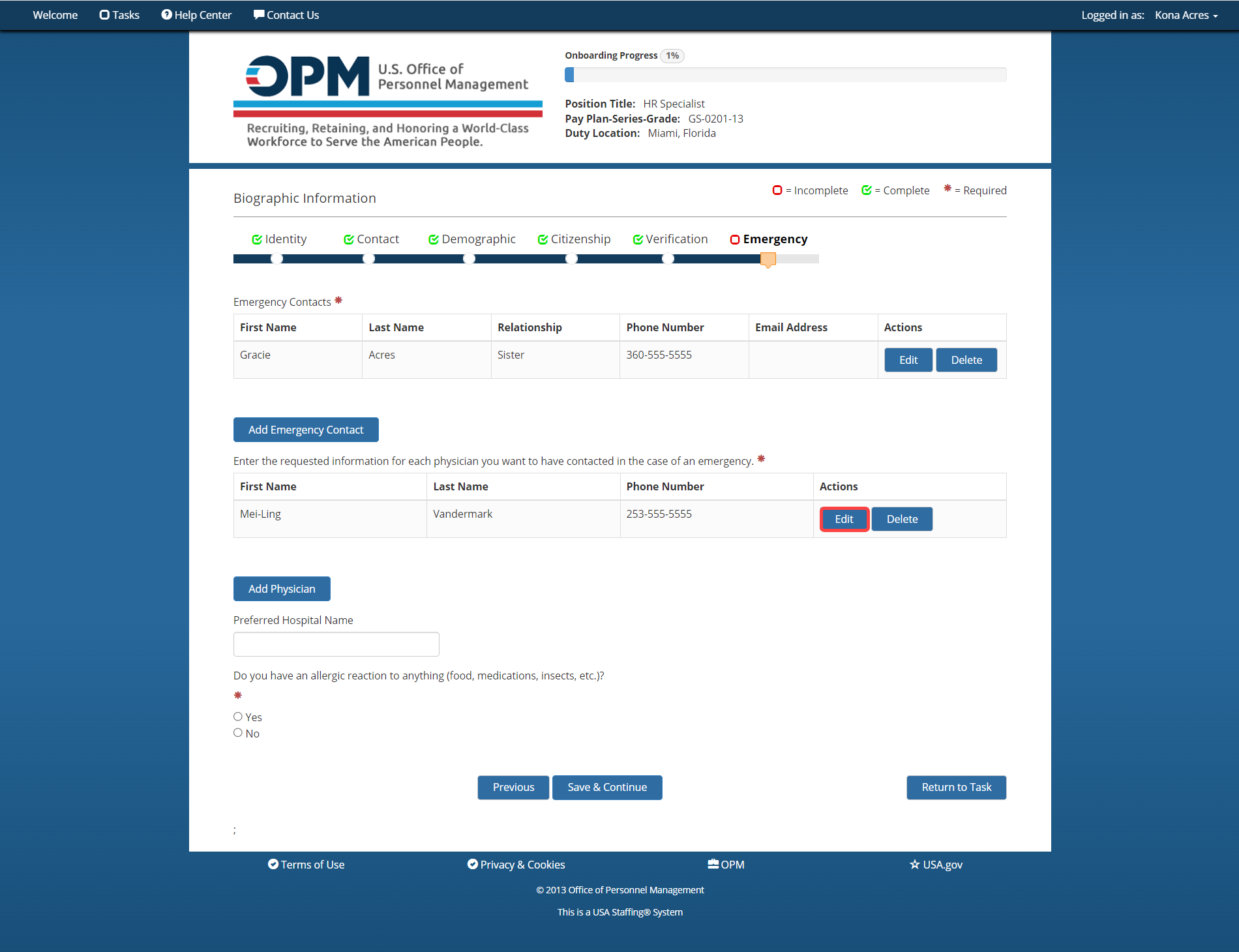1239x952 pixels.
Task: Click Save & Continue
Action: pyautogui.click(x=607, y=787)
